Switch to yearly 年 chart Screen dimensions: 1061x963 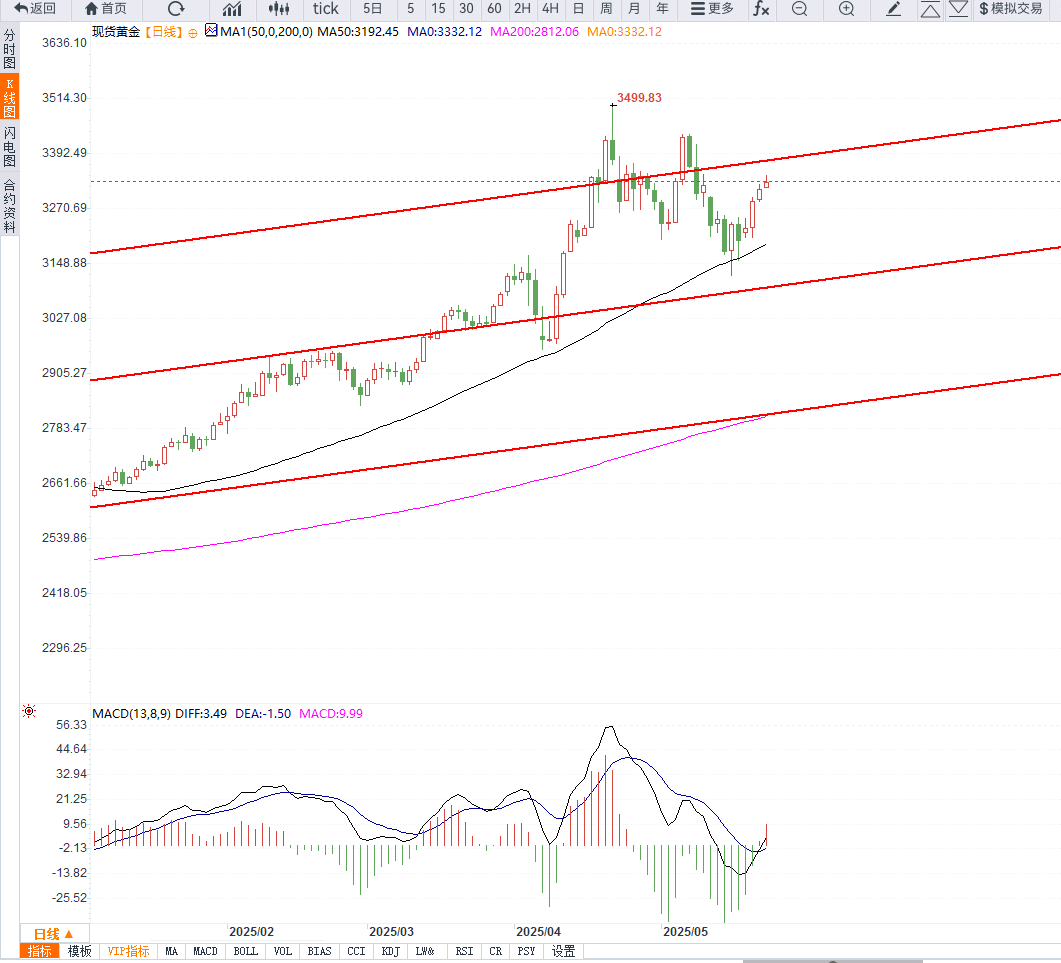click(x=662, y=9)
